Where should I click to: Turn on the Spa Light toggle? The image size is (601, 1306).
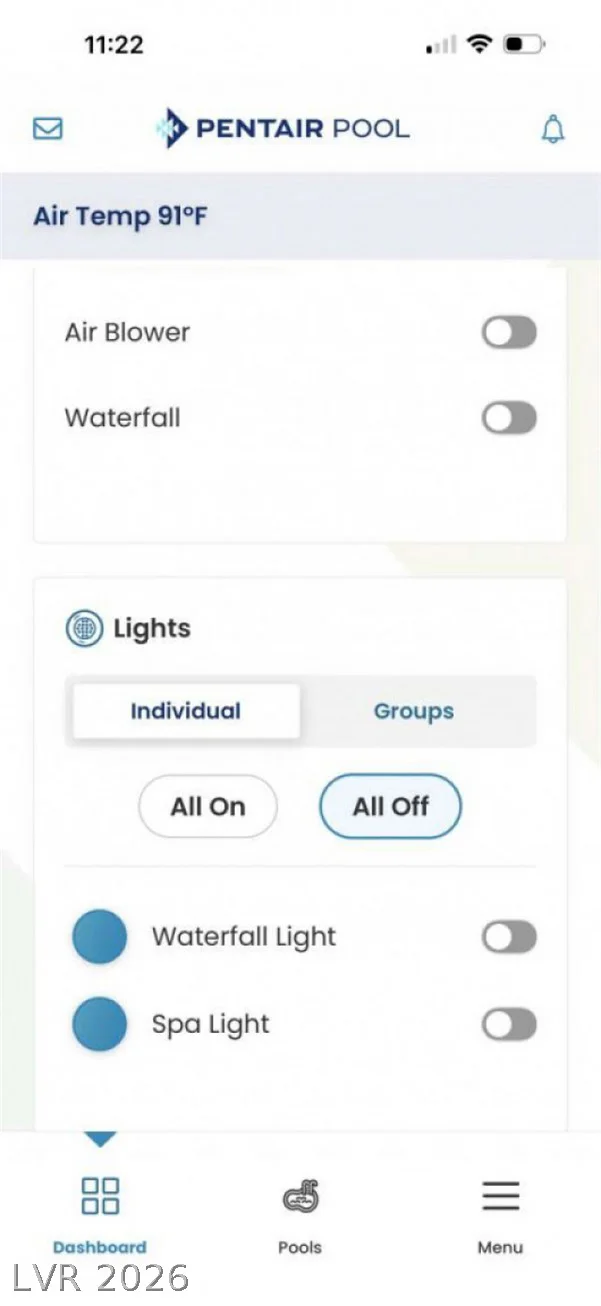[509, 1025]
